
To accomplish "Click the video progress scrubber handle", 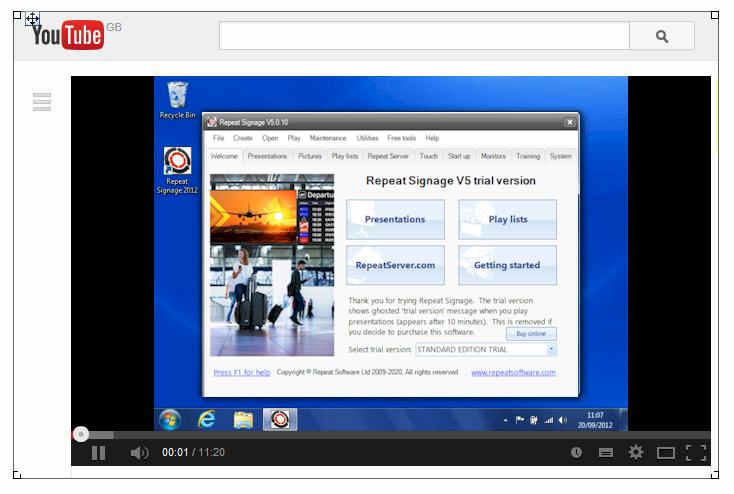I will pos(81,434).
